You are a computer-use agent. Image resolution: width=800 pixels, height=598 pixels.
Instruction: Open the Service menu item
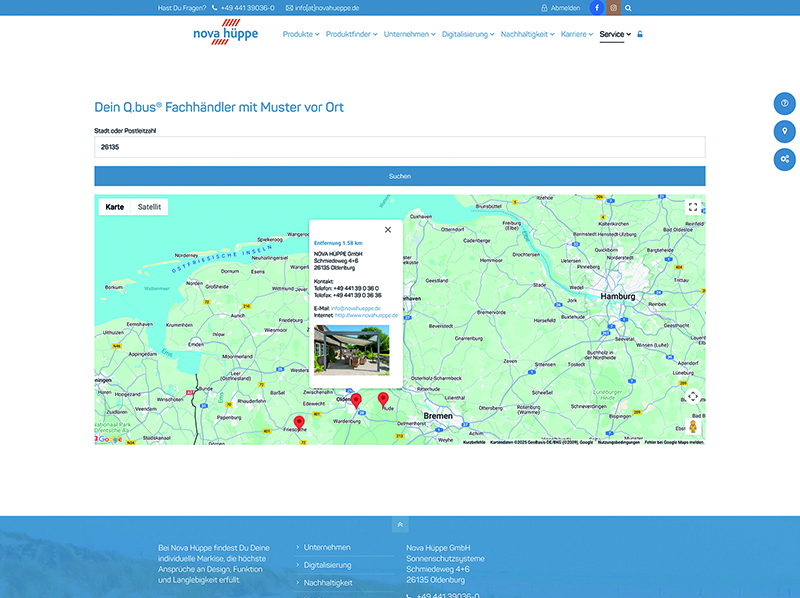(x=614, y=34)
